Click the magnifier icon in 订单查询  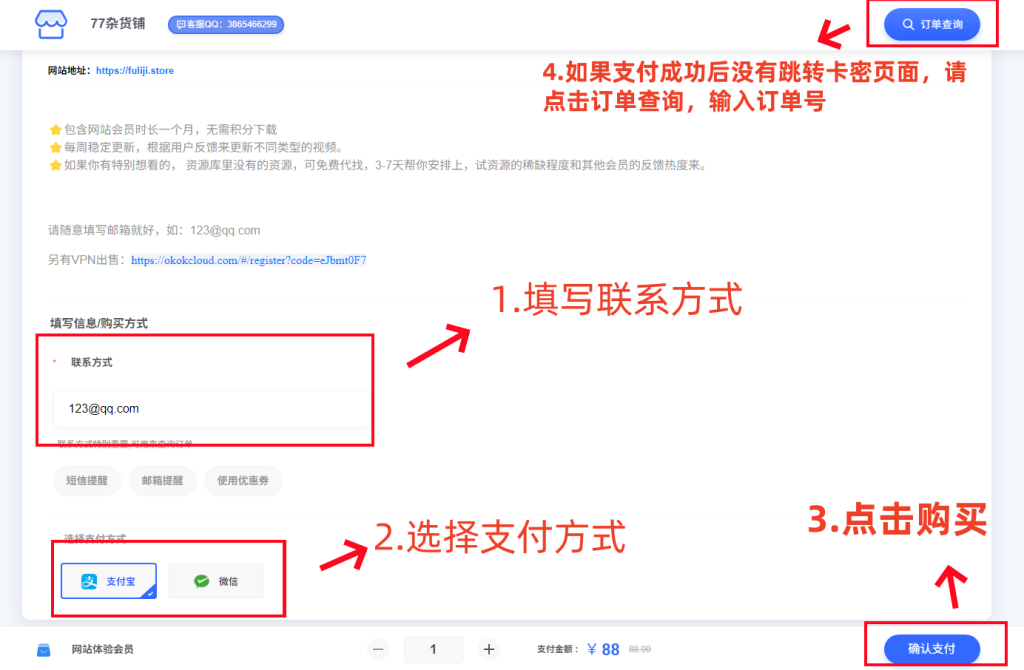(908, 24)
